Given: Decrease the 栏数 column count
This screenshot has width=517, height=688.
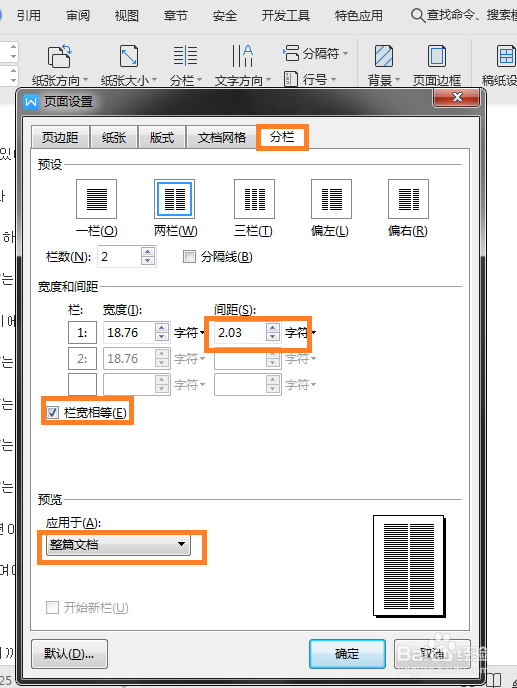Looking at the screenshot, I should click(148, 261).
